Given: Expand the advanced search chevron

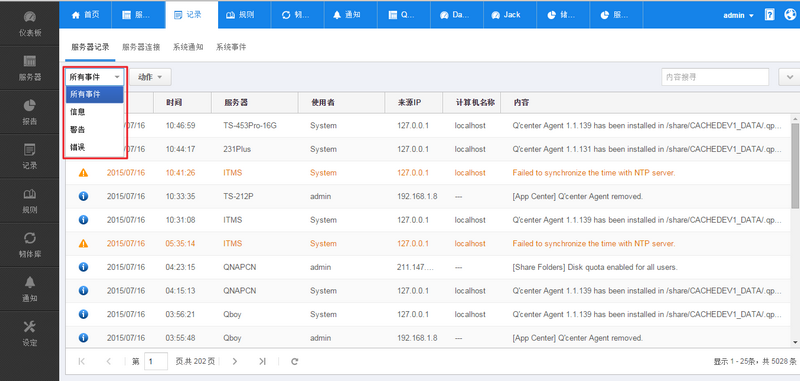Looking at the screenshot, I should [789, 77].
